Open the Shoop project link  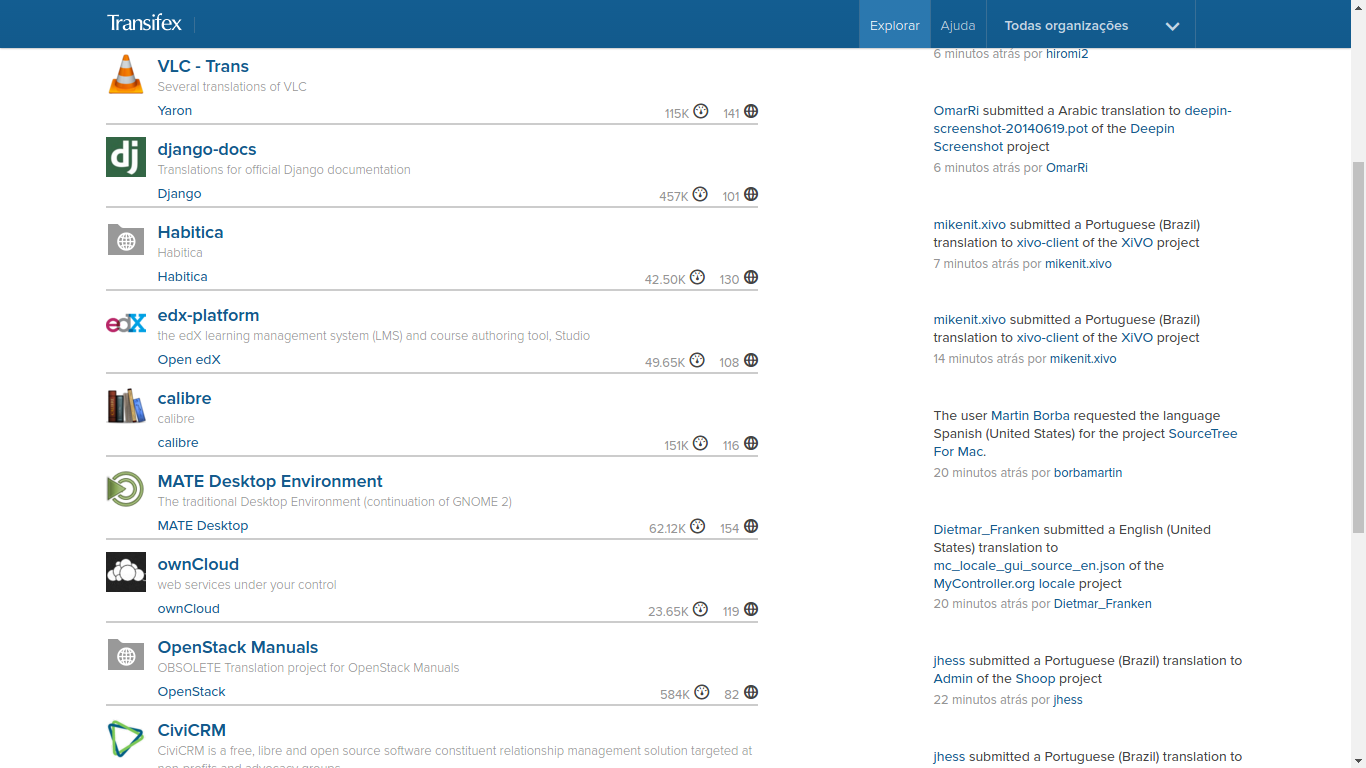pos(1036,679)
